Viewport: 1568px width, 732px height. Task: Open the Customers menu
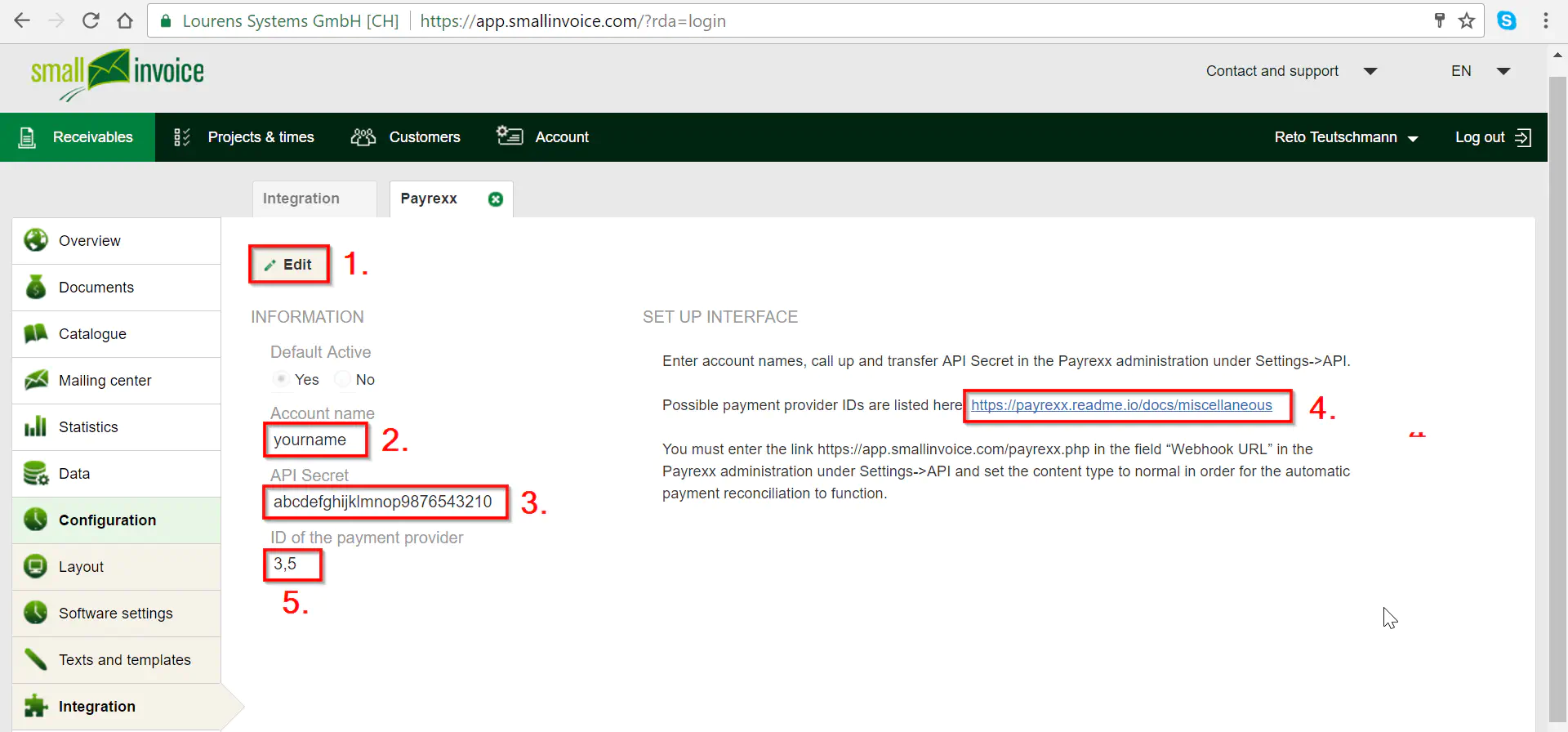click(x=406, y=137)
